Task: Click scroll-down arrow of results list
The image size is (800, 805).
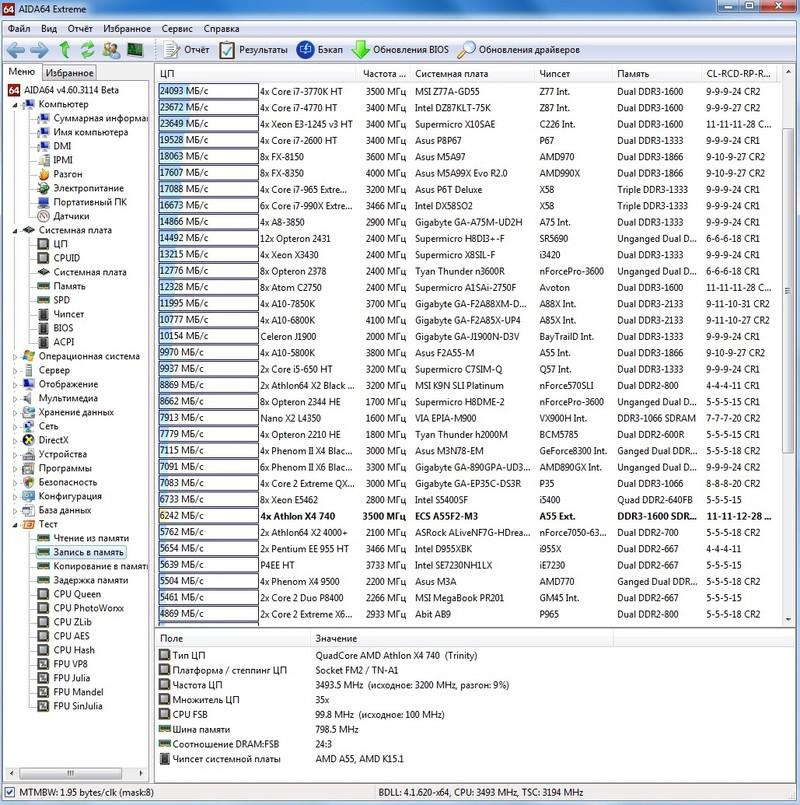Action: (788, 620)
